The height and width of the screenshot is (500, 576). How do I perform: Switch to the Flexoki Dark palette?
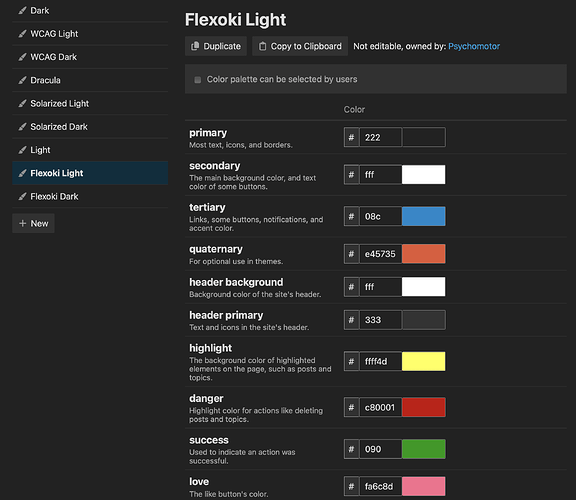tap(90, 197)
